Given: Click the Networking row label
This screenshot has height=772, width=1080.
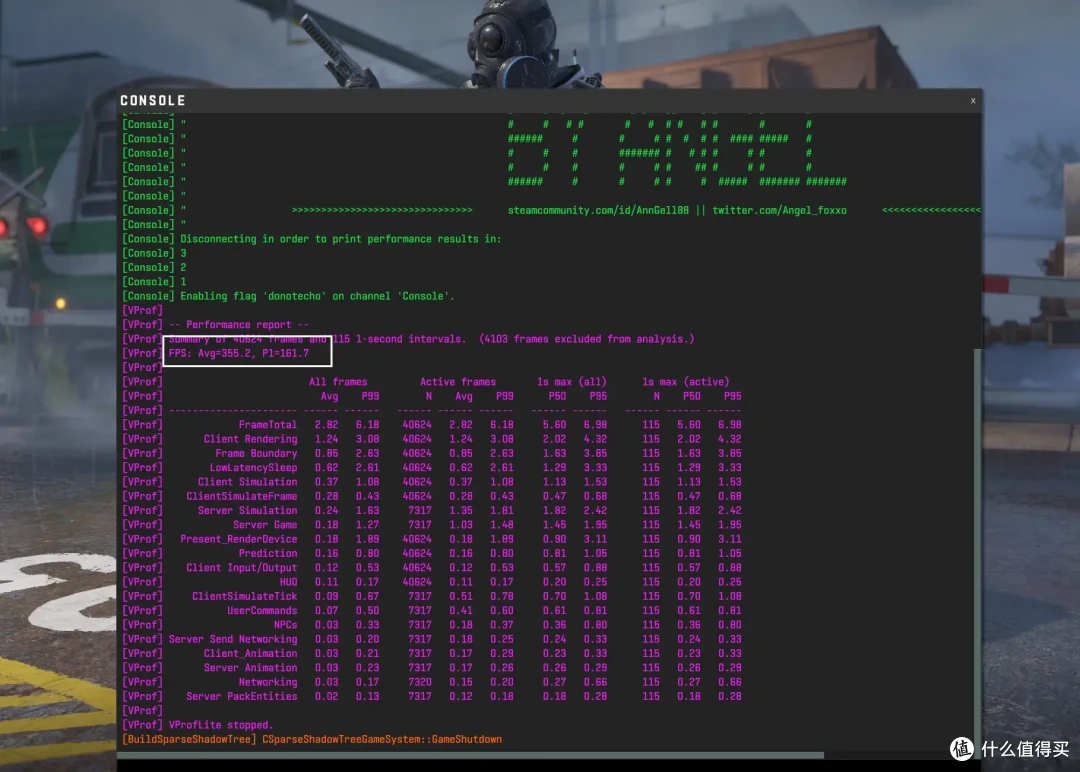Looking at the screenshot, I should 268,682.
